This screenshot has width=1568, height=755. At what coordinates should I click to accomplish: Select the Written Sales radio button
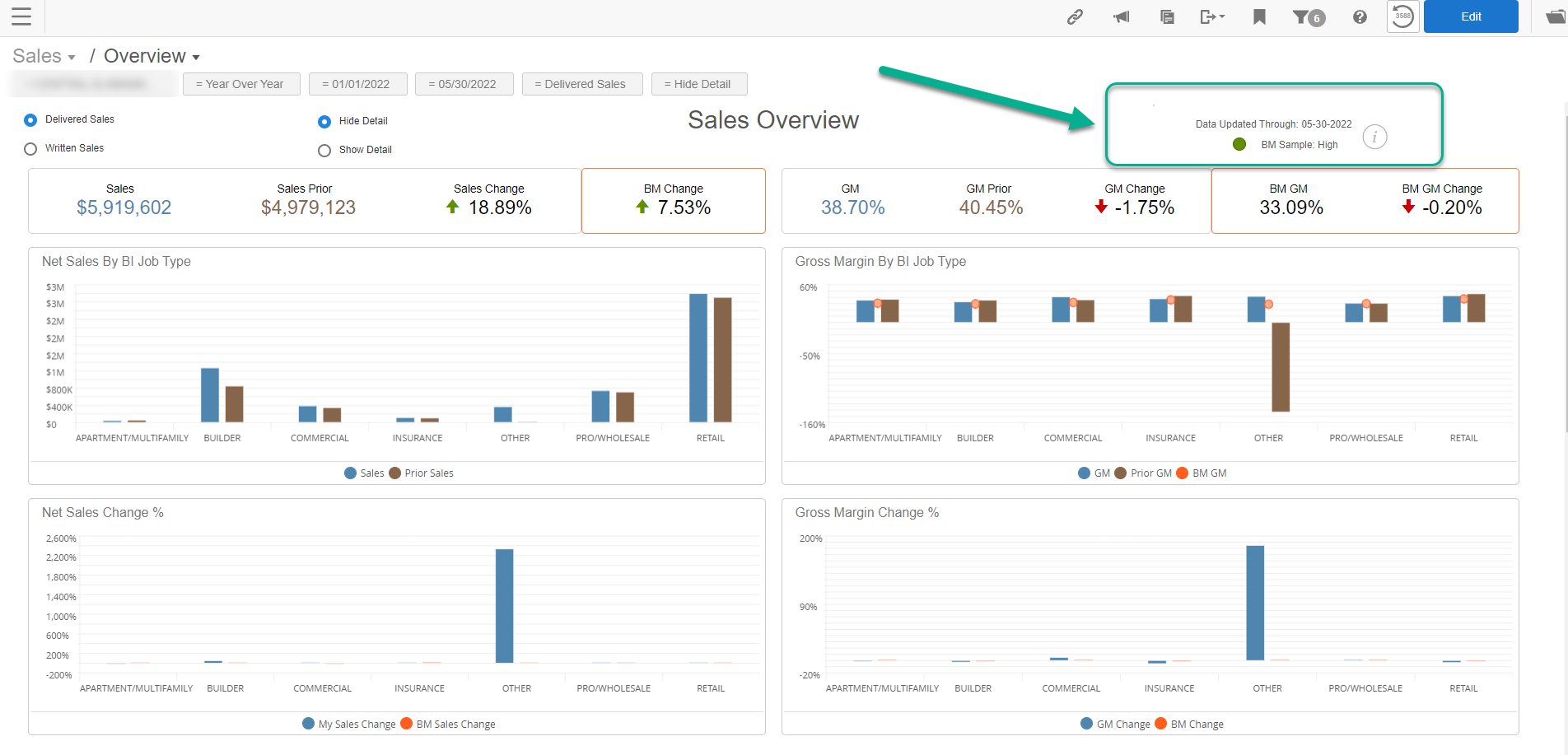pyautogui.click(x=30, y=149)
